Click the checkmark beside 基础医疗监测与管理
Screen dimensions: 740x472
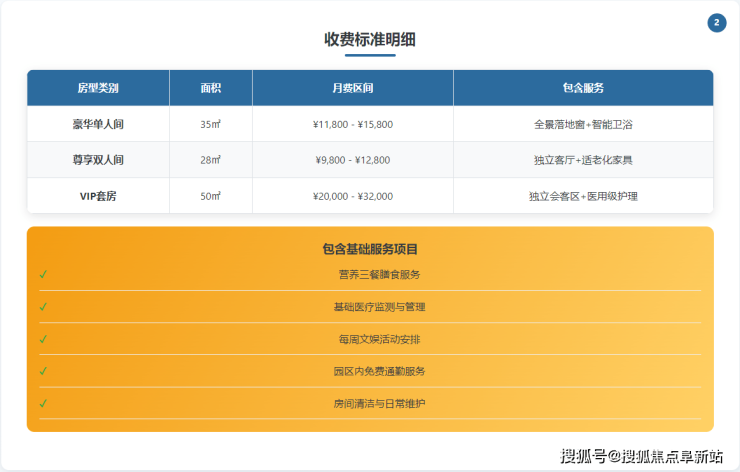43,307
